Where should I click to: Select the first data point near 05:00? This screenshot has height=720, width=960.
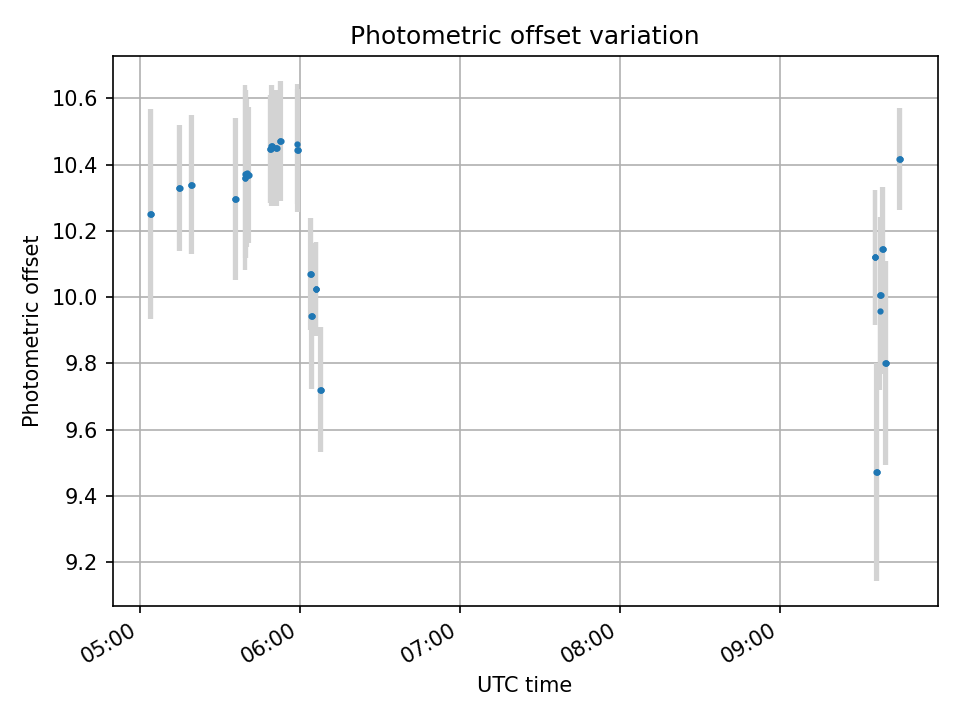click(151, 214)
